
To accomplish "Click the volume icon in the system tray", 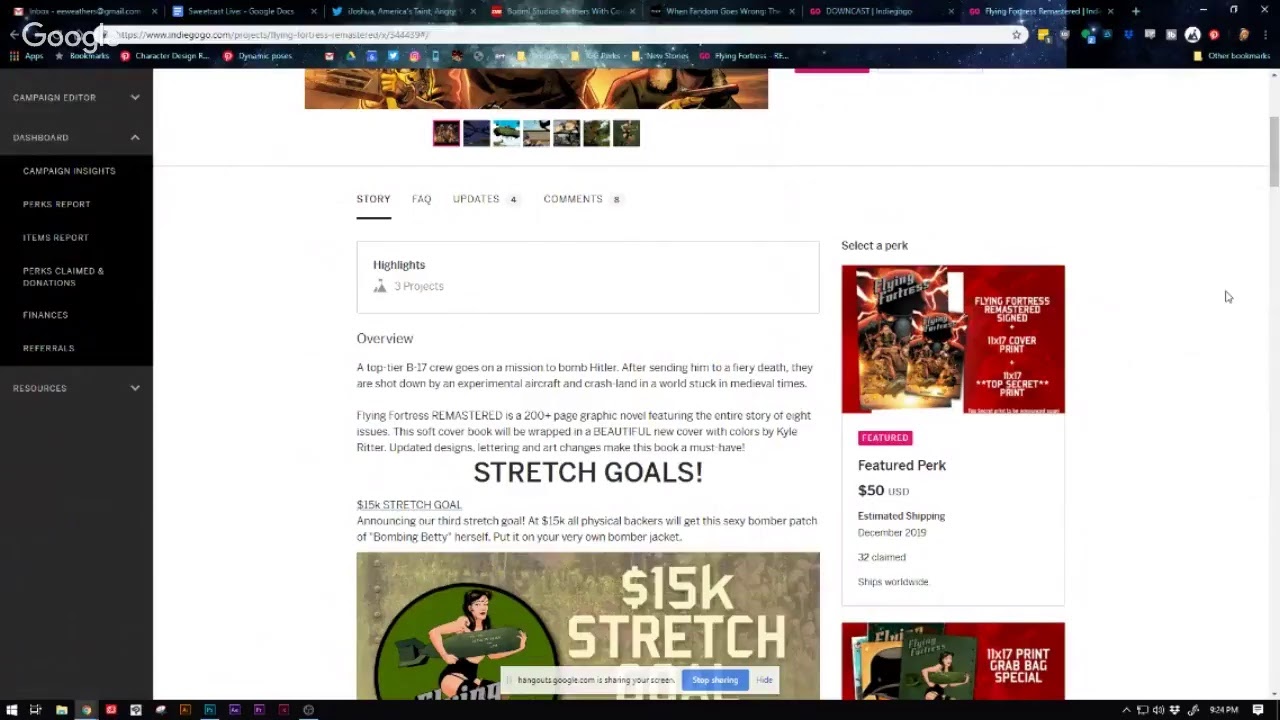I will 1158,710.
